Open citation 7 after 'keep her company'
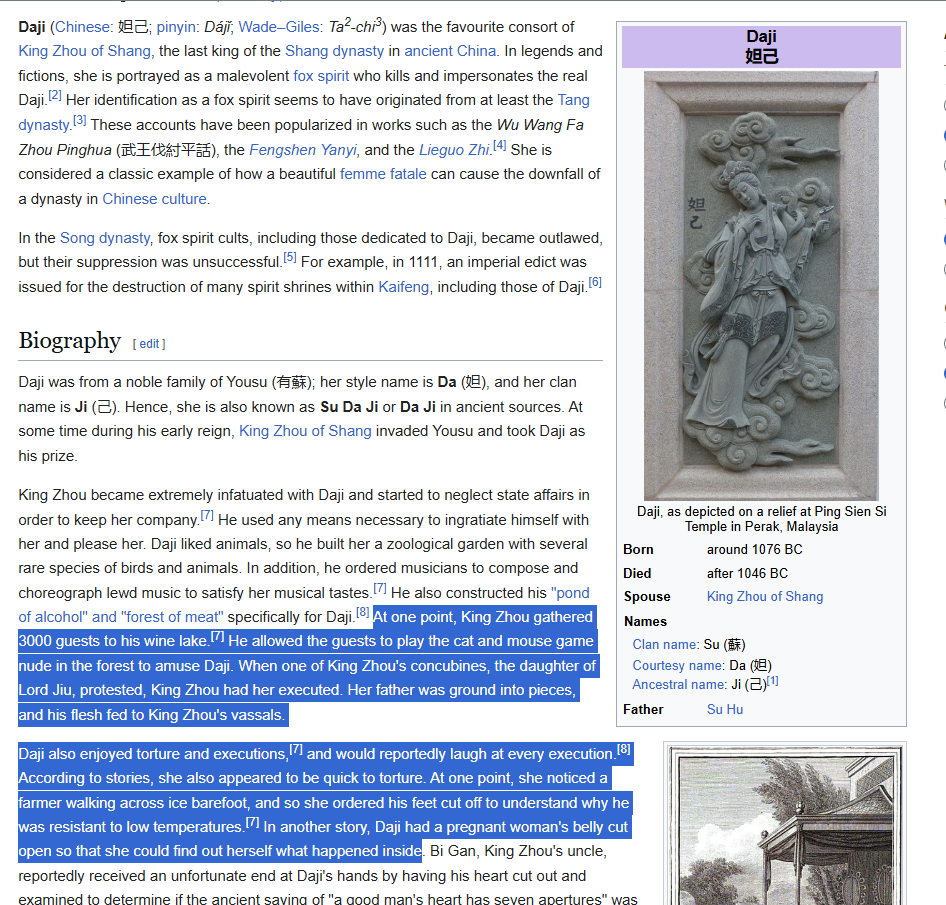The height and width of the screenshot is (905, 946). (207, 515)
